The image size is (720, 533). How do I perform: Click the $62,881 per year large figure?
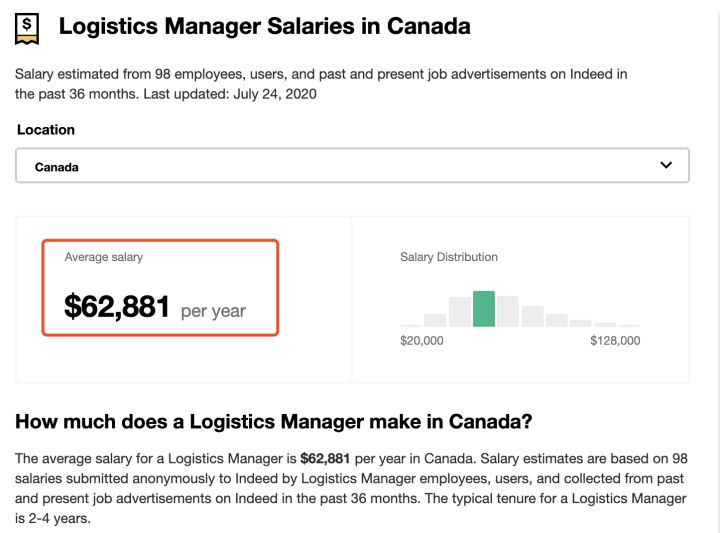155,307
